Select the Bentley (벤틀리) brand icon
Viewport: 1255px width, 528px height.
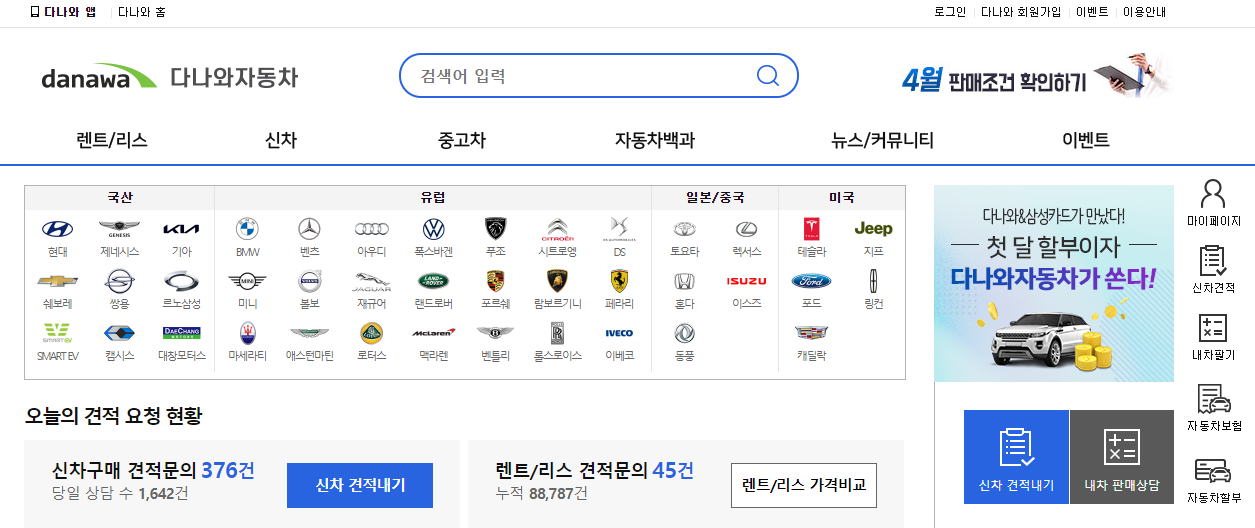[x=496, y=333]
